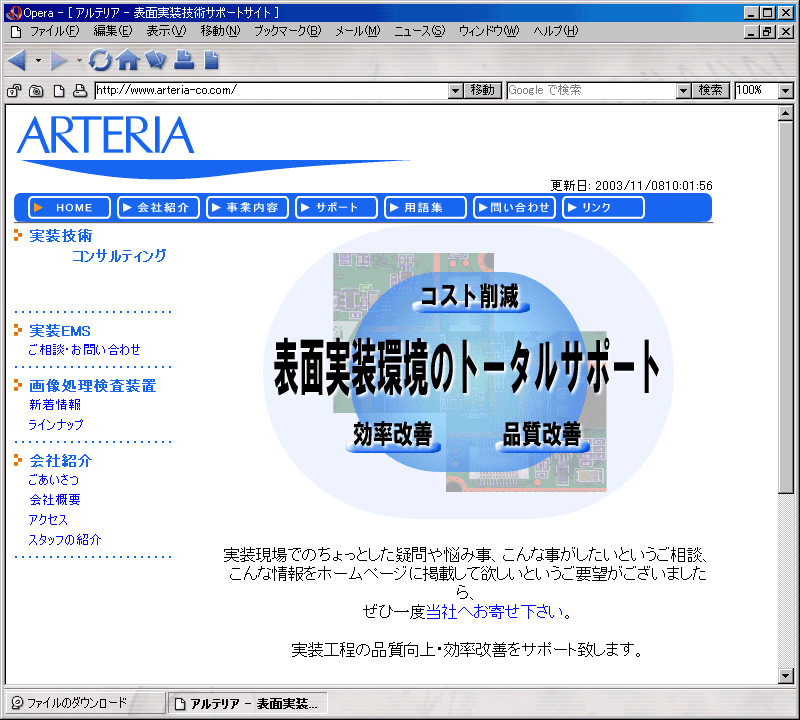
Task: Click the scrollbar down arrow
Action: pos(786,676)
